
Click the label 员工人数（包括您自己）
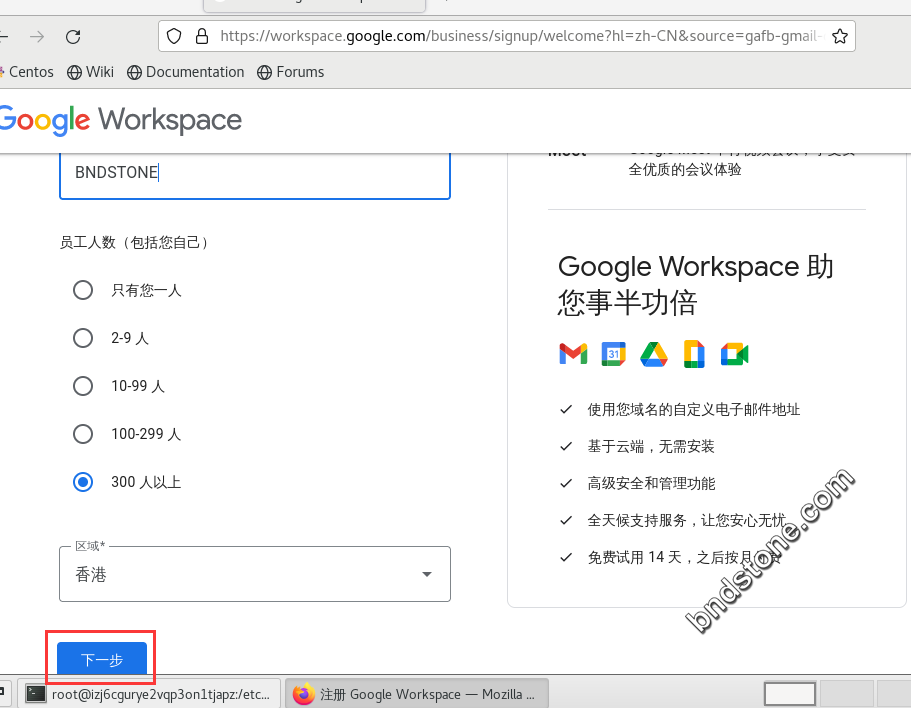point(136,242)
